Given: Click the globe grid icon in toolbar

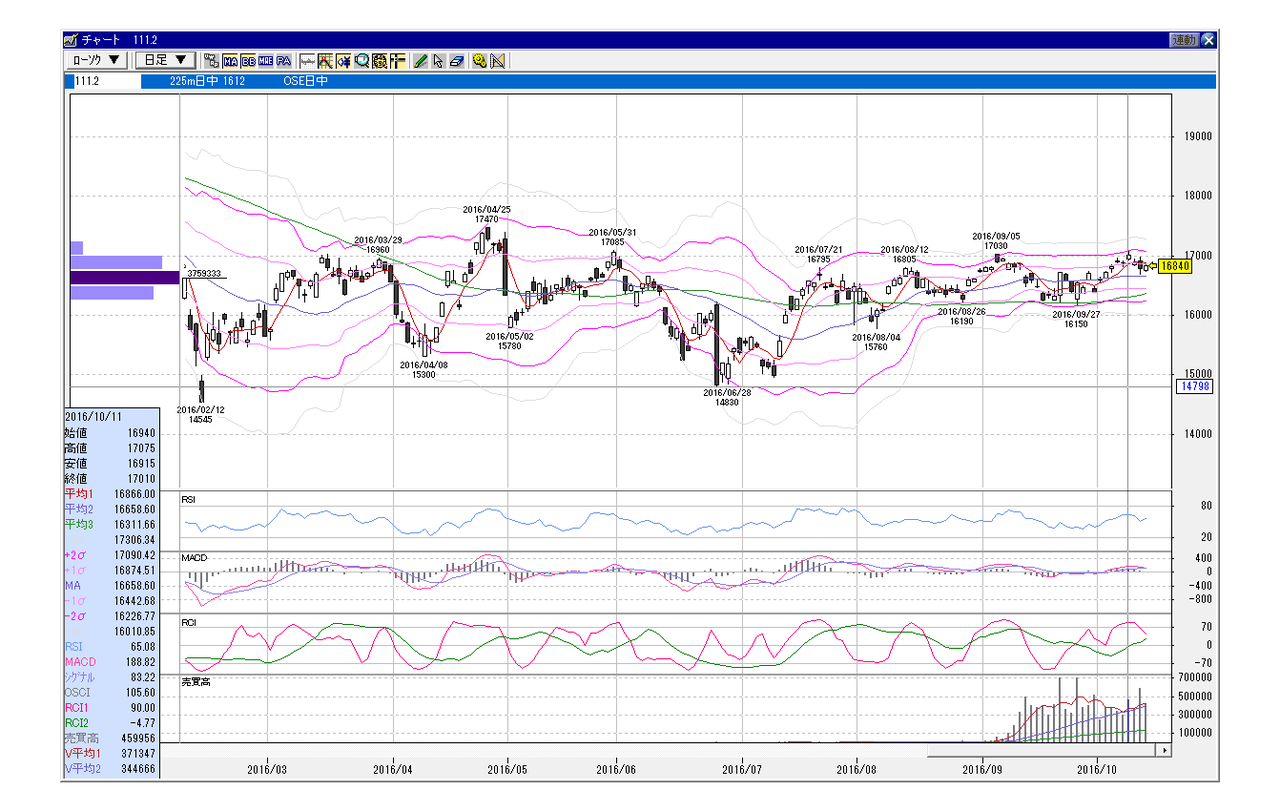Looking at the screenshot, I should point(378,60).
